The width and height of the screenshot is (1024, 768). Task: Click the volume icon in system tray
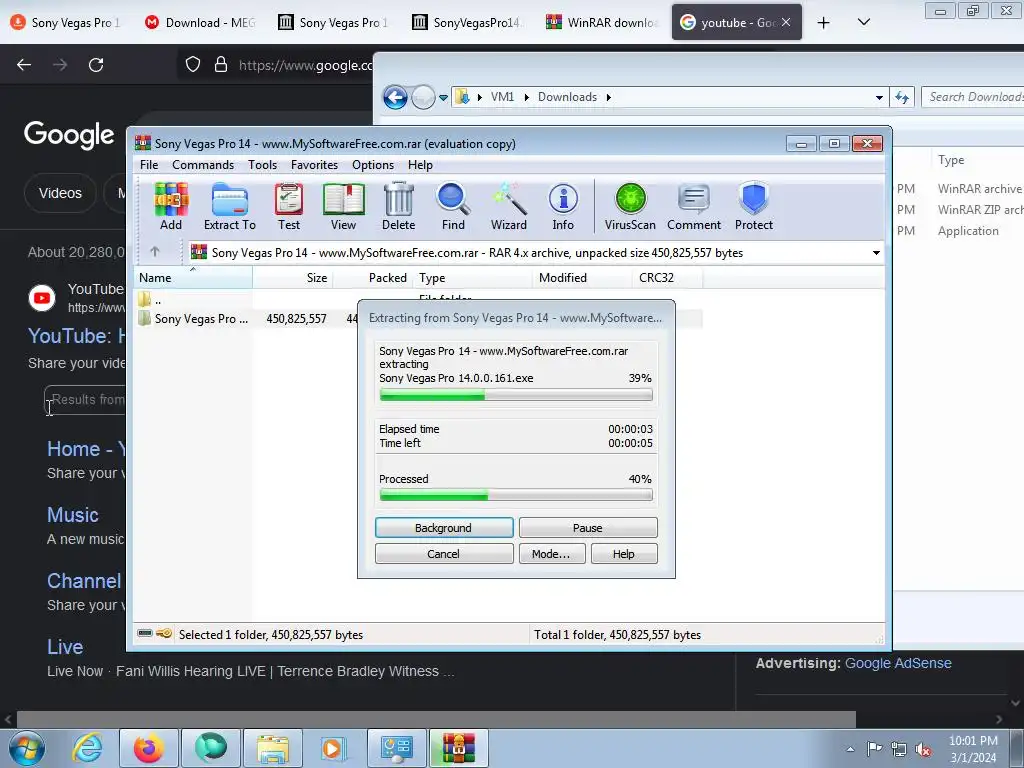923,750
